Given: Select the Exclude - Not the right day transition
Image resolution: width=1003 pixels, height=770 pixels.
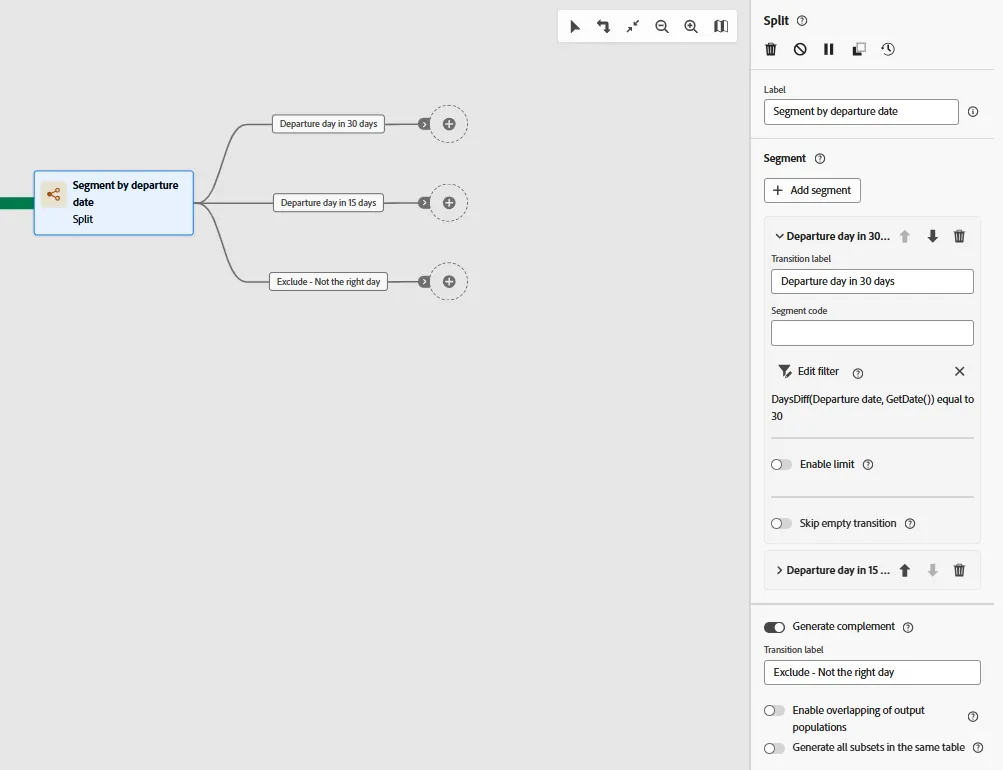Looking at the screenshot, I should (328, 281).
